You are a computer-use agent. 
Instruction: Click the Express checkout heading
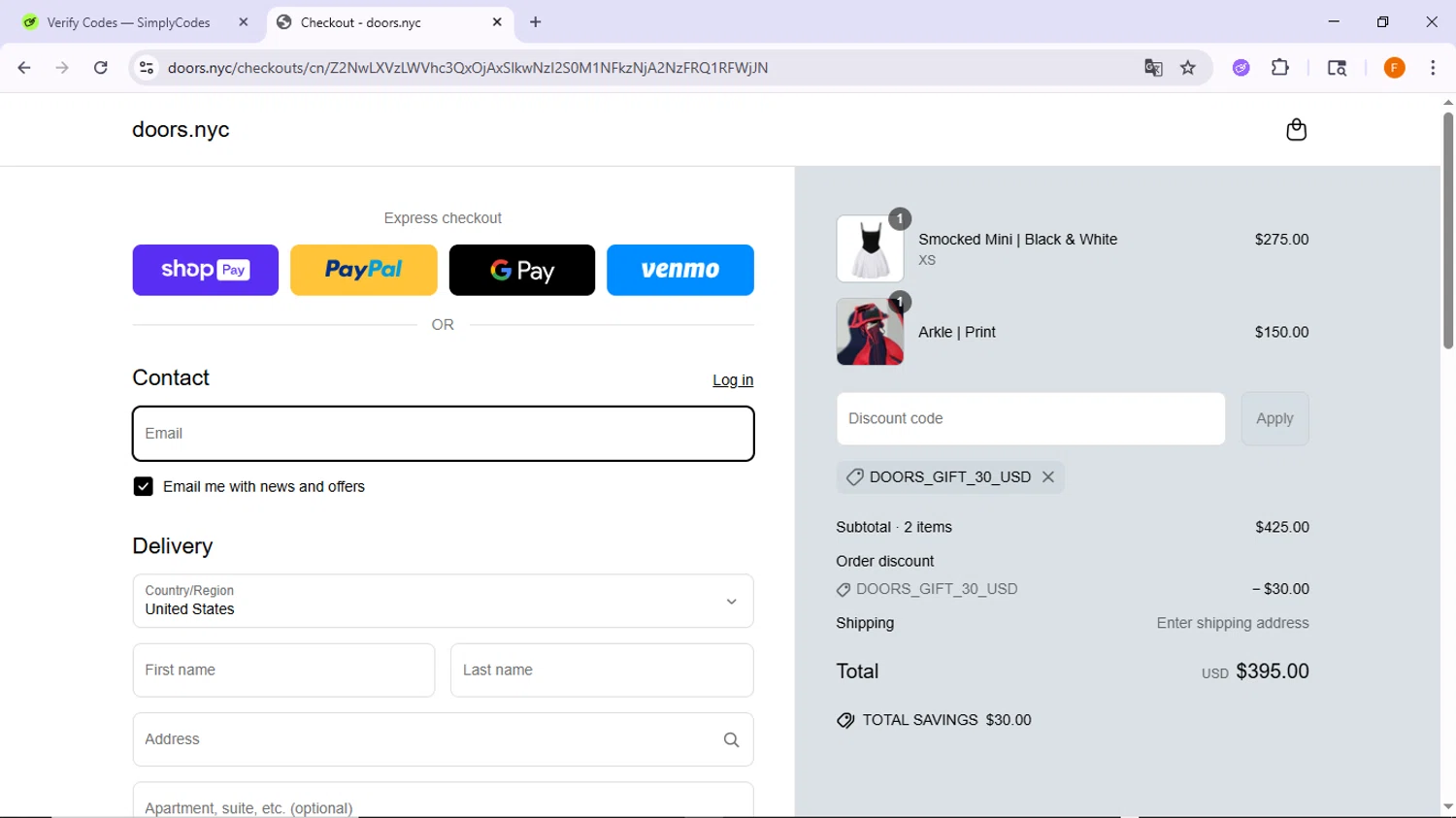coord(443,218)
